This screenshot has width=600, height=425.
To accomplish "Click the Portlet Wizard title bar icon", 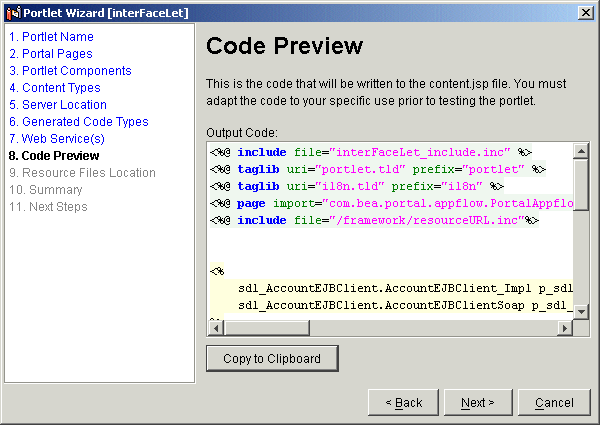I will [x=13, y=13].
